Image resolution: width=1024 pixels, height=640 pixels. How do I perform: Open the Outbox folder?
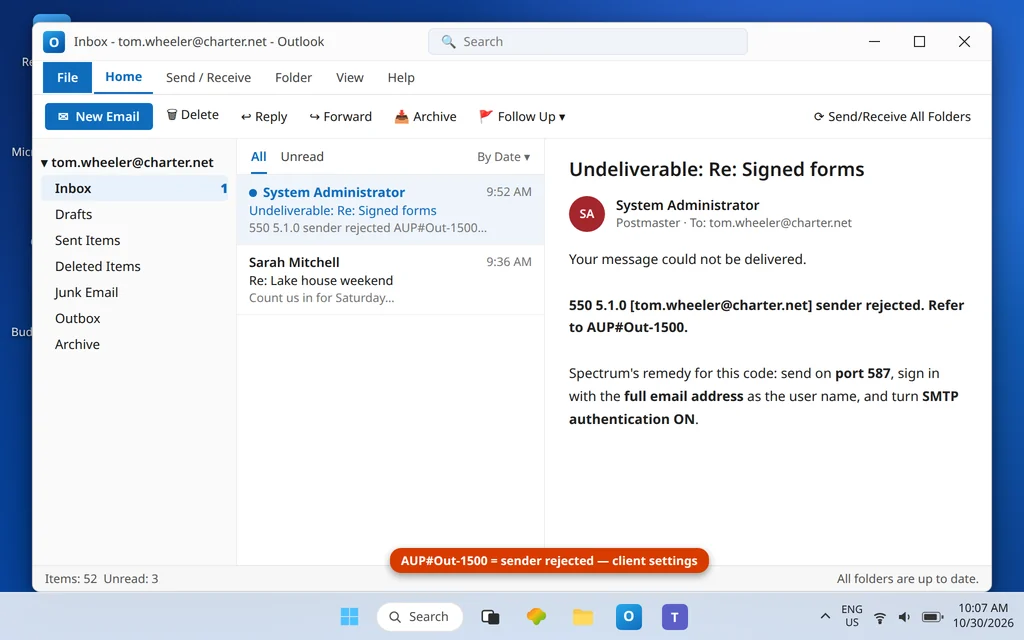pyautogui.click(x=135, y=318)
